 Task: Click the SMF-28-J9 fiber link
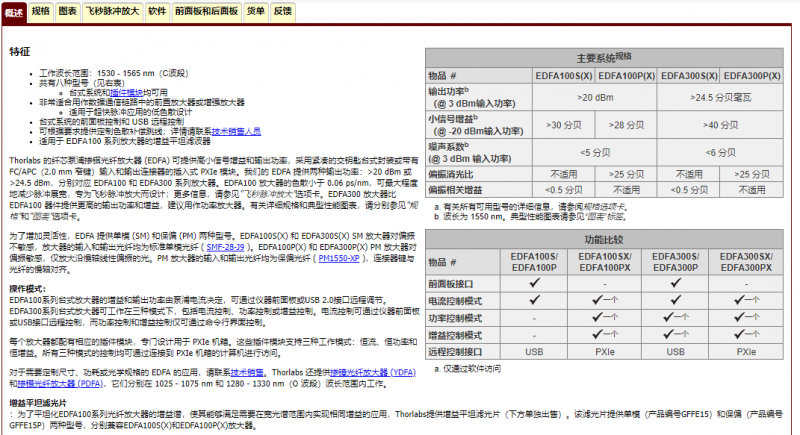point(226,247)
